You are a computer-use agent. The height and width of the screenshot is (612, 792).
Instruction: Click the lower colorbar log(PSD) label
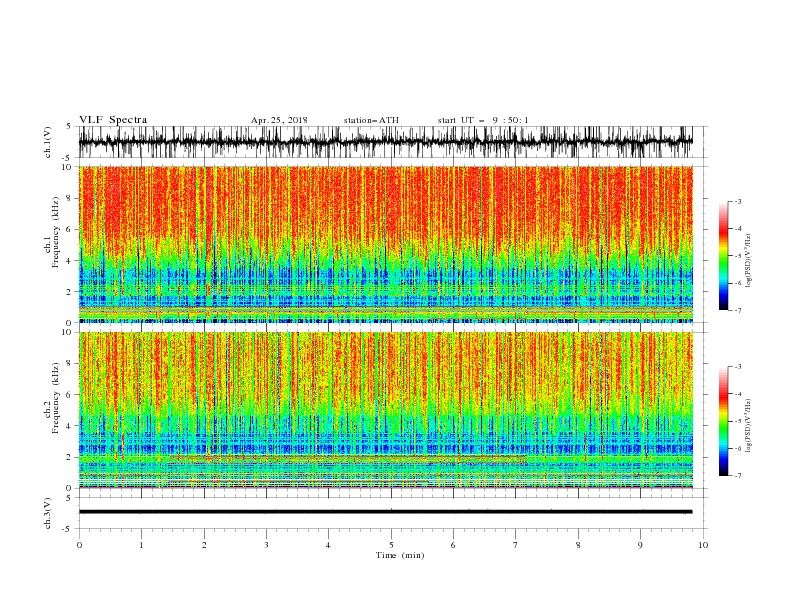pyautogui.click(x=749, y=426)
